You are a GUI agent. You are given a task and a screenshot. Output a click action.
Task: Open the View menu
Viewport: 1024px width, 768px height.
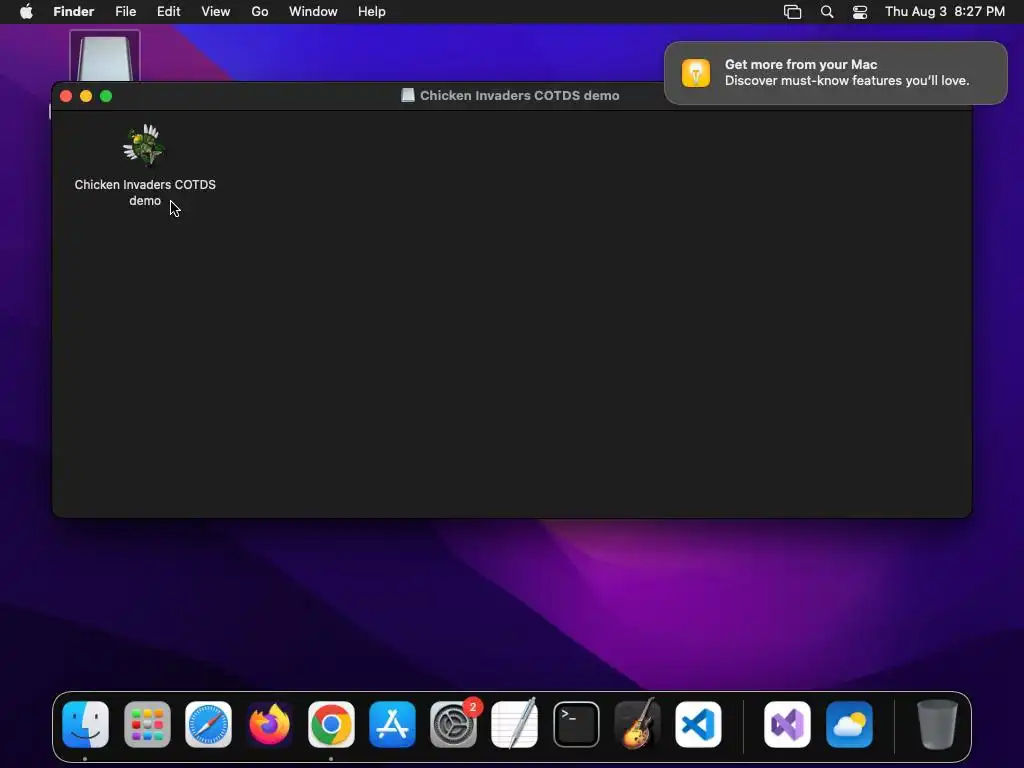[216, 12]
